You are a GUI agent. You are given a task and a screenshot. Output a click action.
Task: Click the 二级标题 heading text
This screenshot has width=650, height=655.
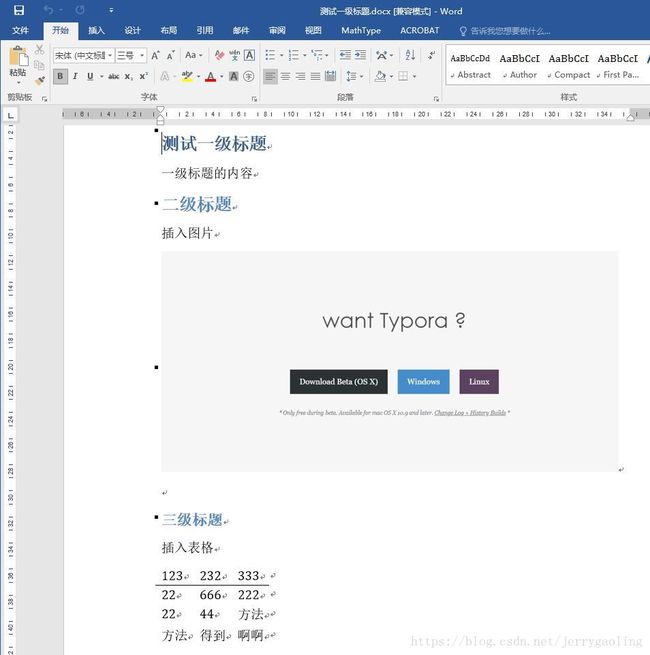197,204
